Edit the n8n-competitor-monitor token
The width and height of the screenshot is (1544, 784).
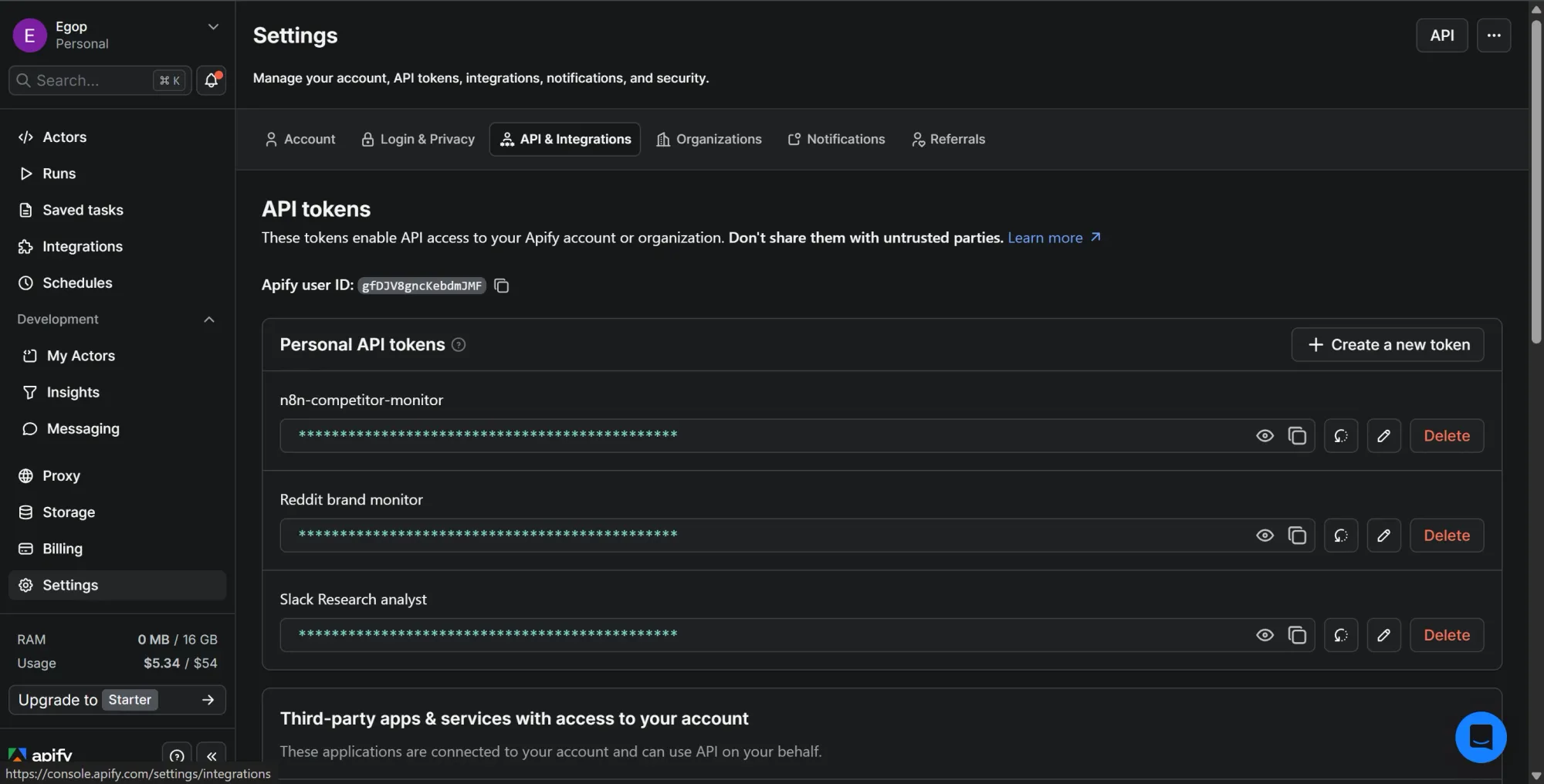coord(1383,436)
